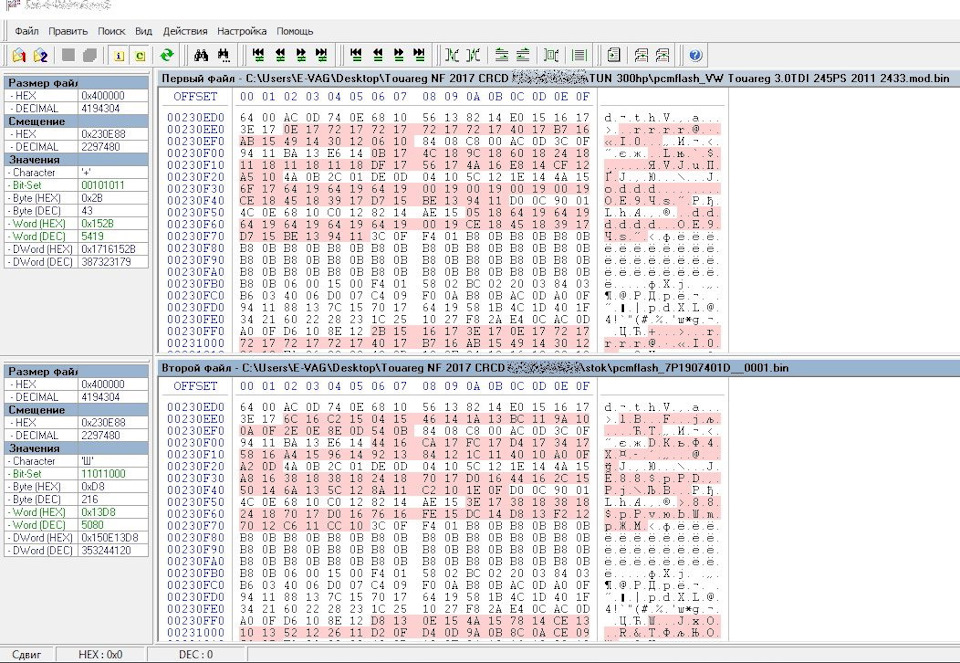Open first file with the folder-1 icon

(19, 55)
